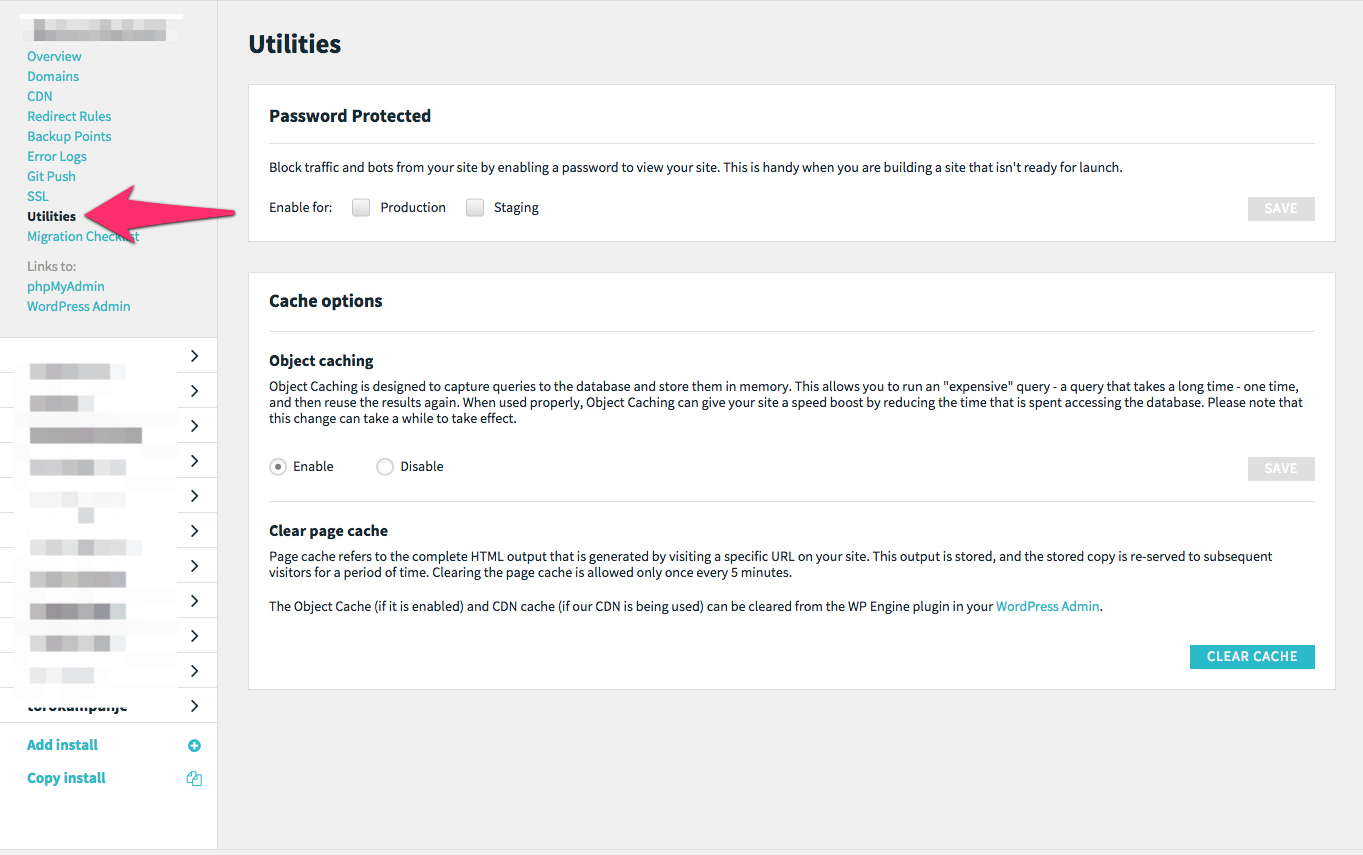
Task: Save the Password Protected settings
Action: pos(1280,209)
